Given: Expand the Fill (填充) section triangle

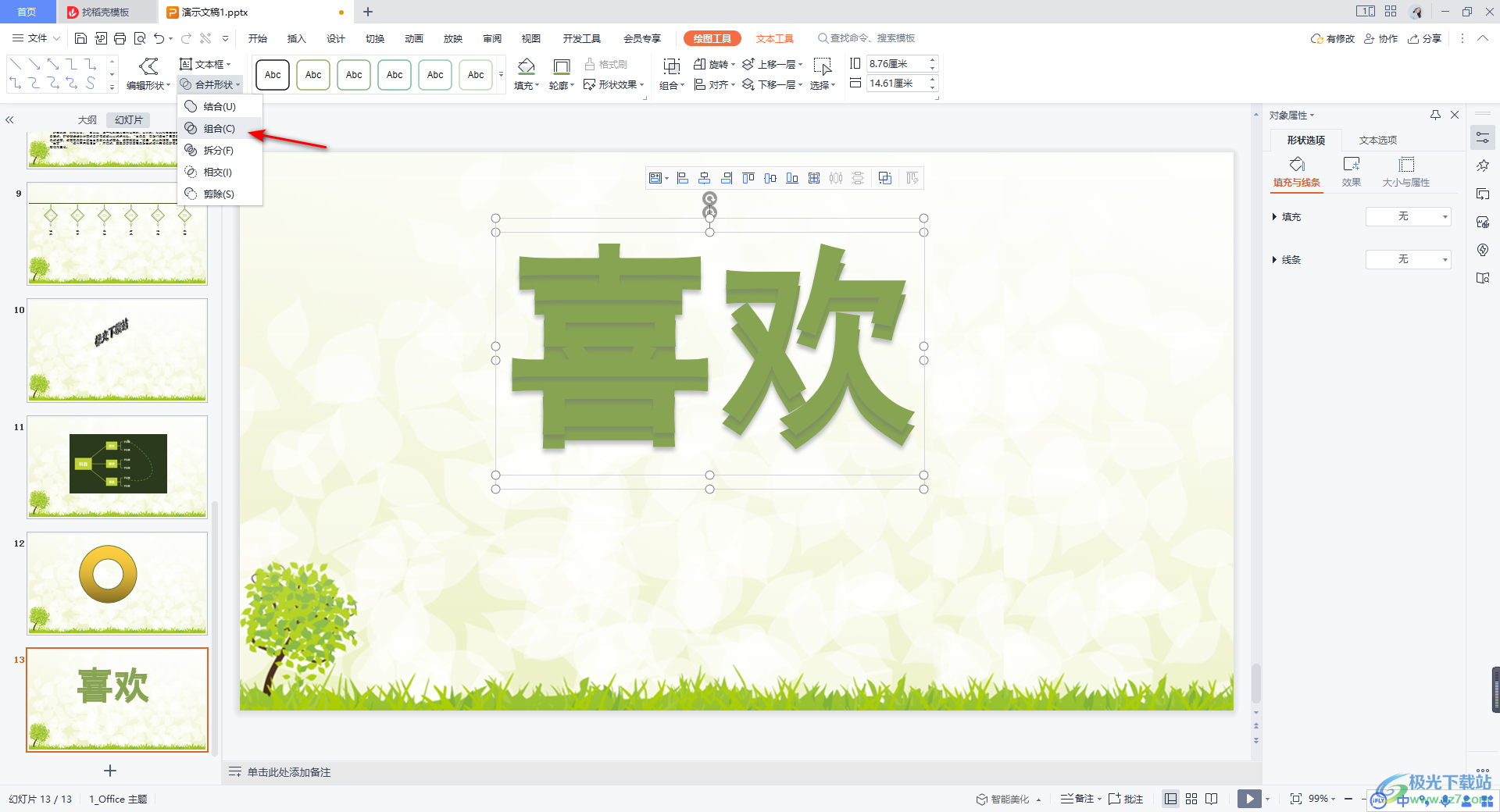Looking at the screenshot, I should [x=1274, y=217].
